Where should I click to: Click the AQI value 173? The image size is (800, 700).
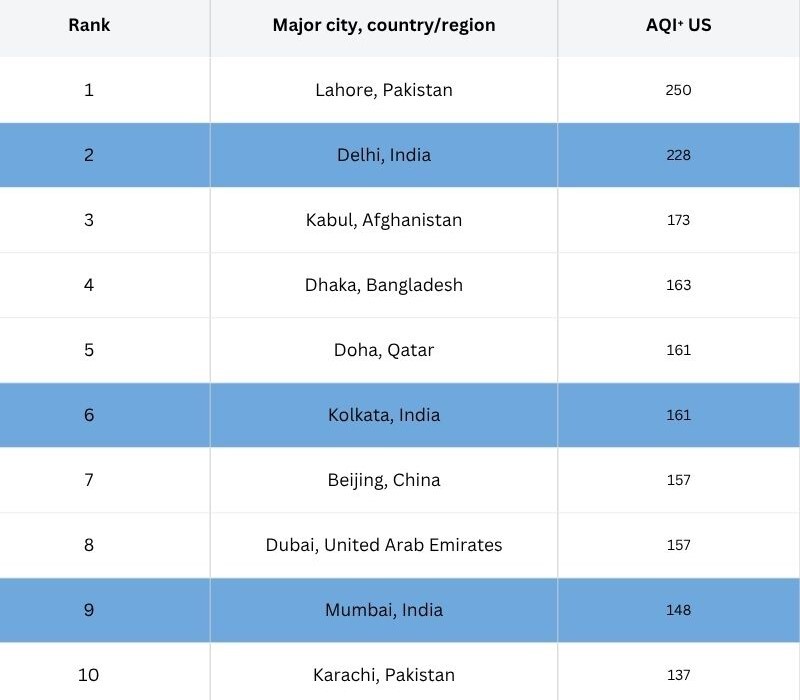click(x=678, y=220)
